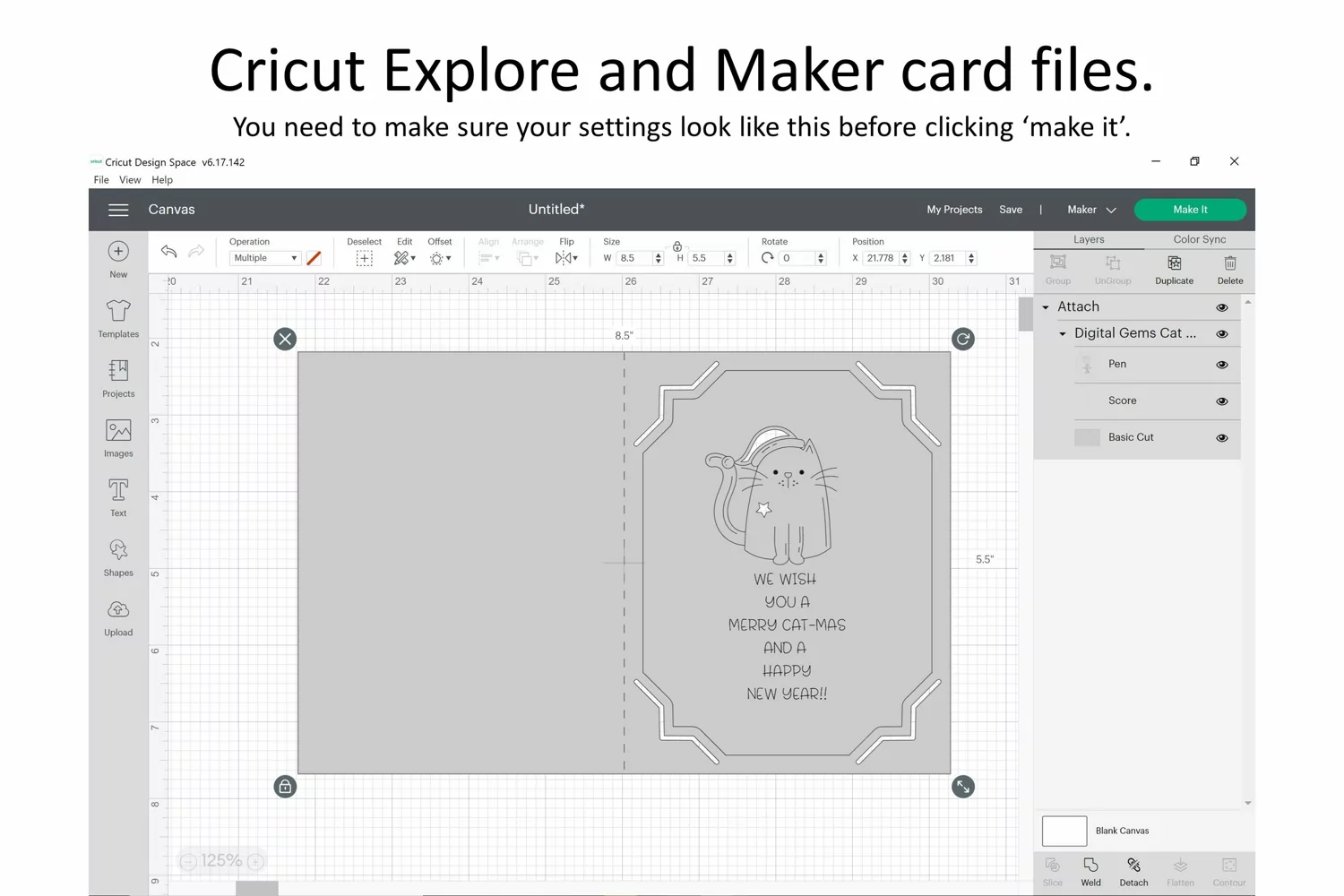Open the File menu
1344x896 pixels.
(x=101, y=180)
